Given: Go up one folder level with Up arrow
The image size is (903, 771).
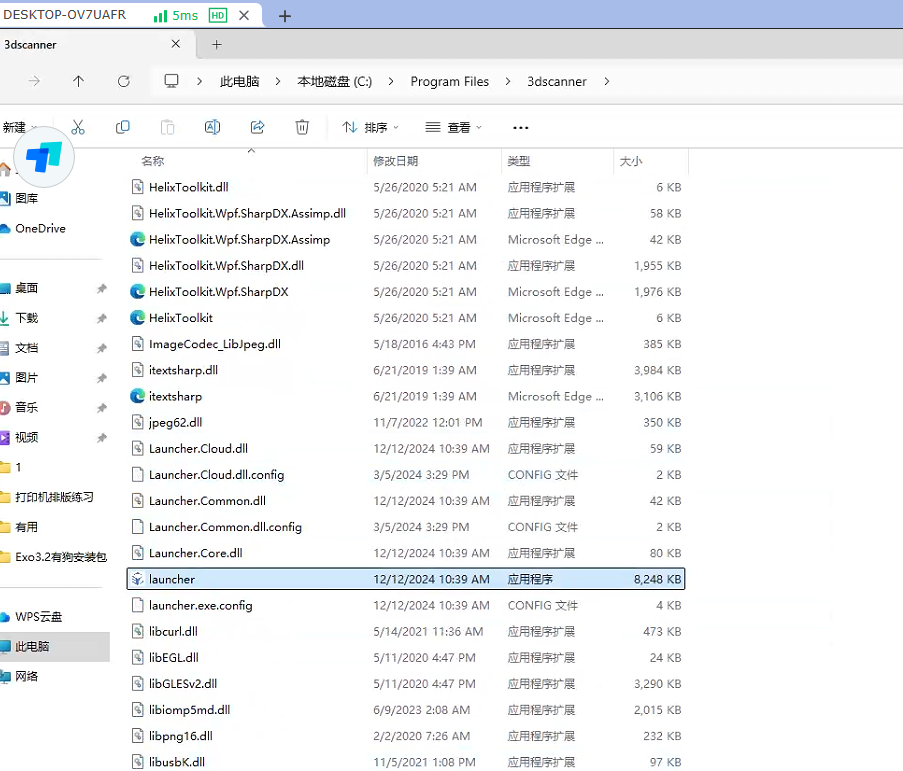Looking at the screenshot, I should click(79, 81).
